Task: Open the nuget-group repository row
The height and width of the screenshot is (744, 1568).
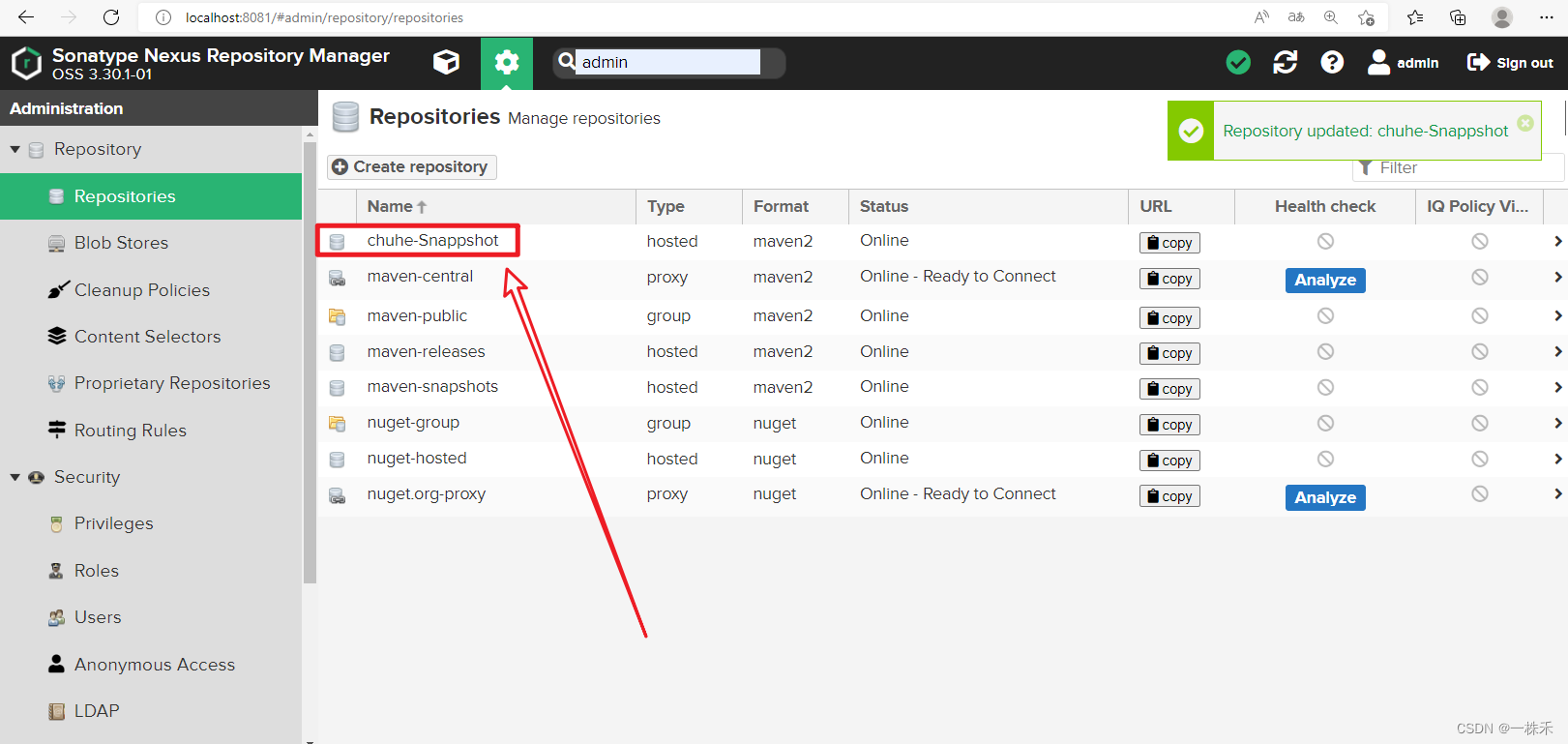Action: pos(942,423)
